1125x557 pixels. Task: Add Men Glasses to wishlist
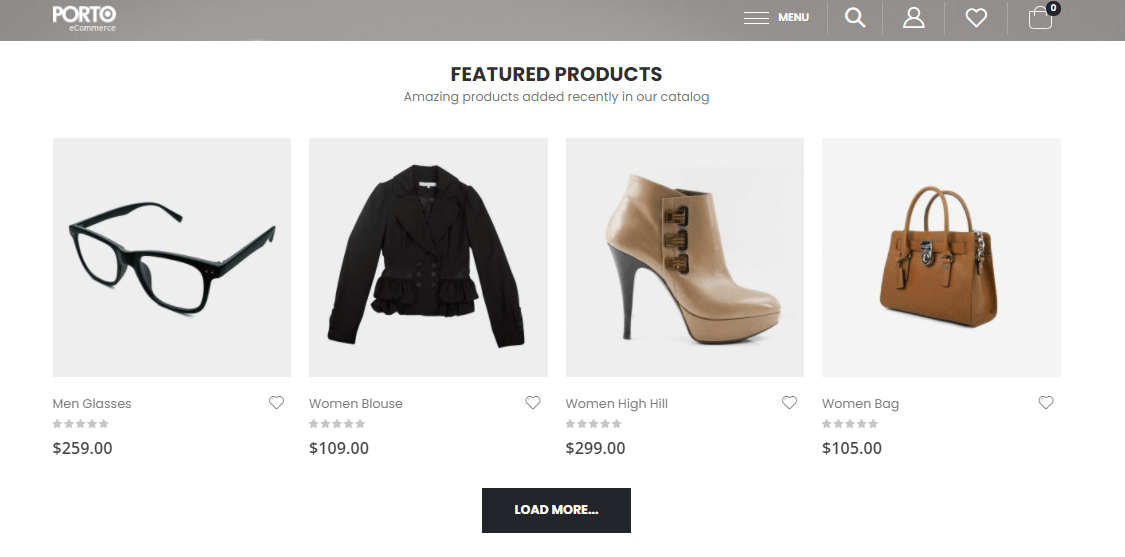pos(276,403)
